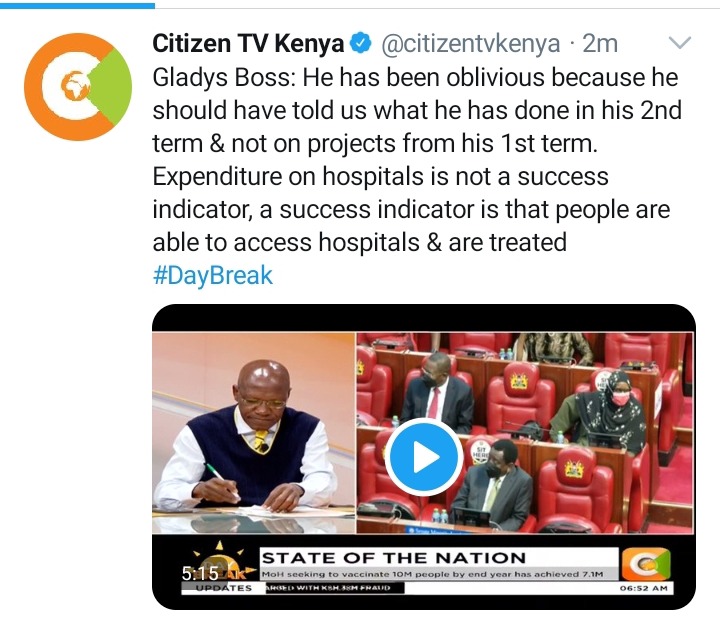The height and width of the screenshot is (630, 720).
Task: Expand the tweet options chevron
Action: (x=680, y=43)
